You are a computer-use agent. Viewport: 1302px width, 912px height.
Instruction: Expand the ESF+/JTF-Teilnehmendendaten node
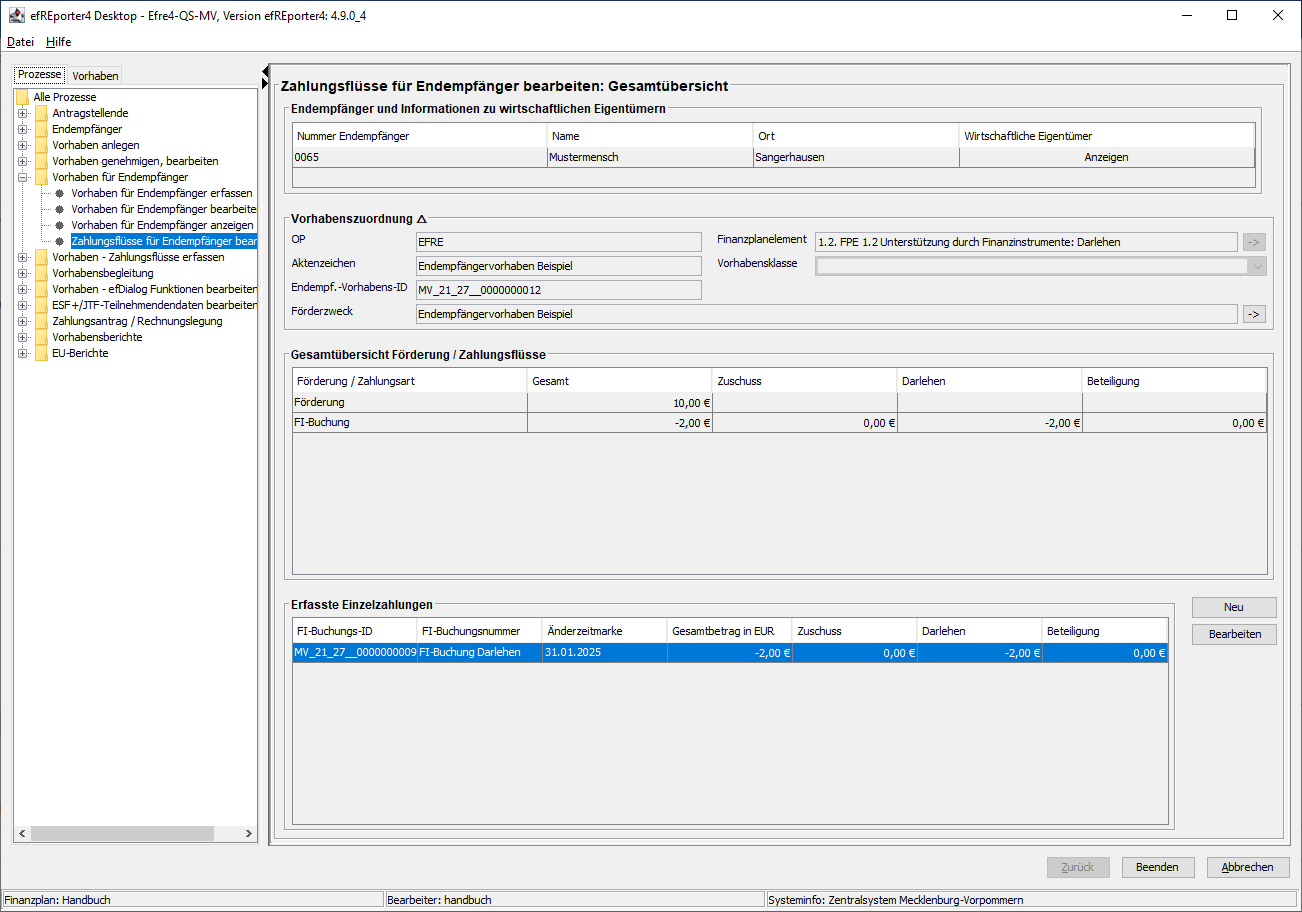[22, 305]
